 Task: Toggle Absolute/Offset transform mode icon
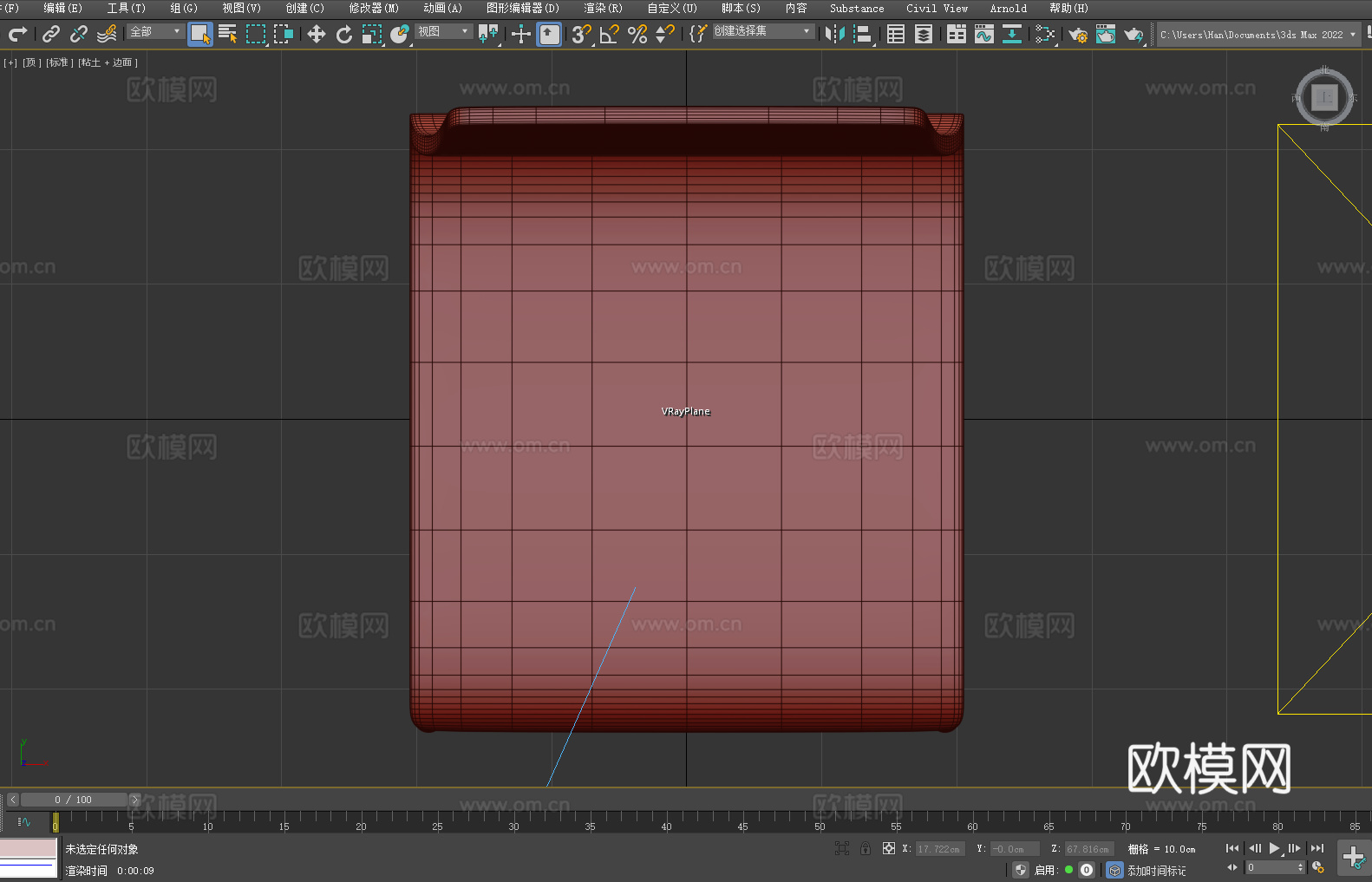889,848
